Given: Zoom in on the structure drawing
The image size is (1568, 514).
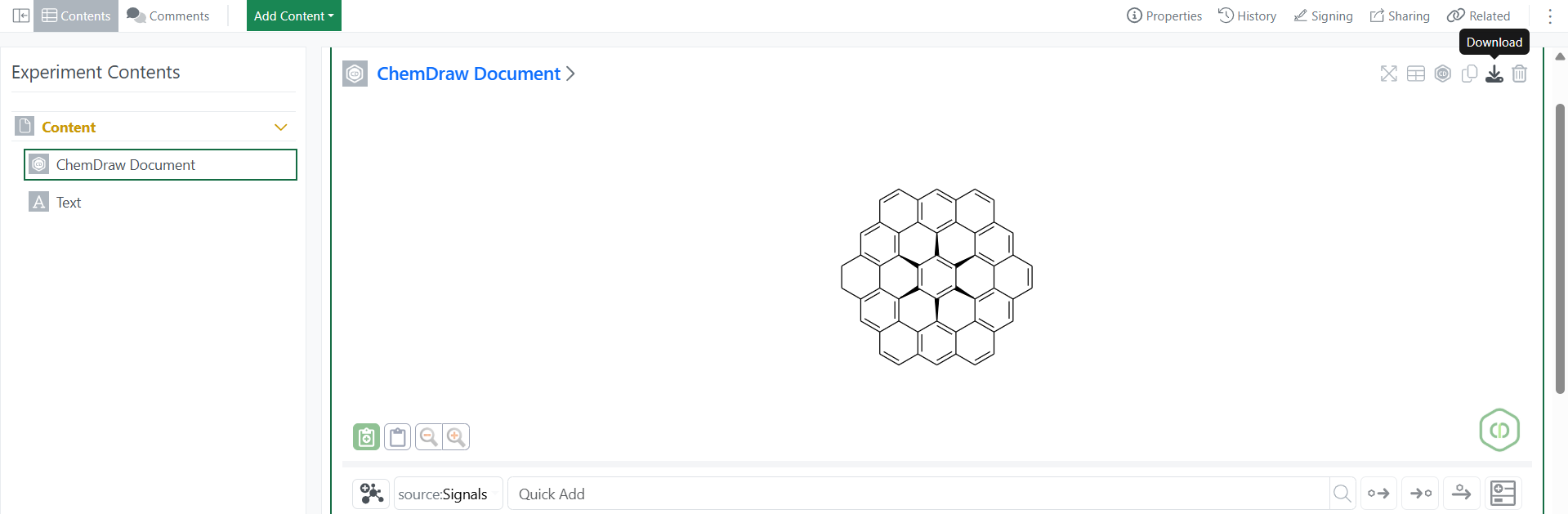Looking at the screenshot, I should coord(456,437).
